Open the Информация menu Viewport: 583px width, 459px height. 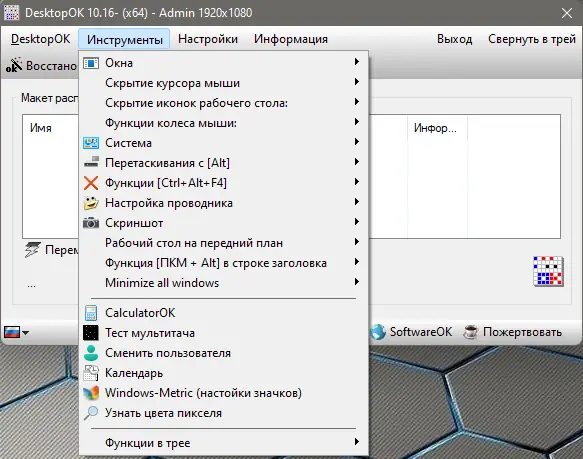coord(291,39)
